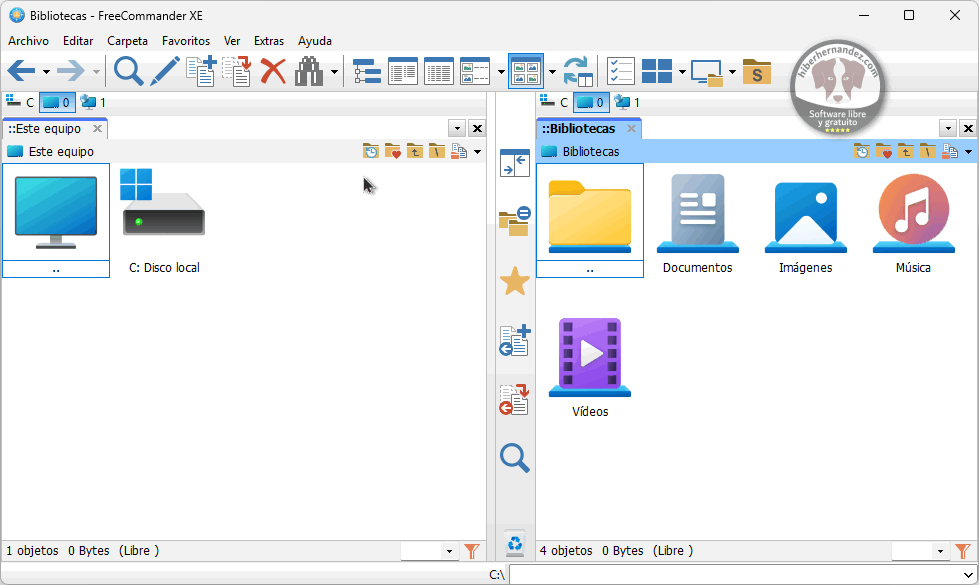The width and height of the screenshot is (979, 585).
Task: Click the recycle bin icon in middle bar
Action: click(x=514, y=544)
